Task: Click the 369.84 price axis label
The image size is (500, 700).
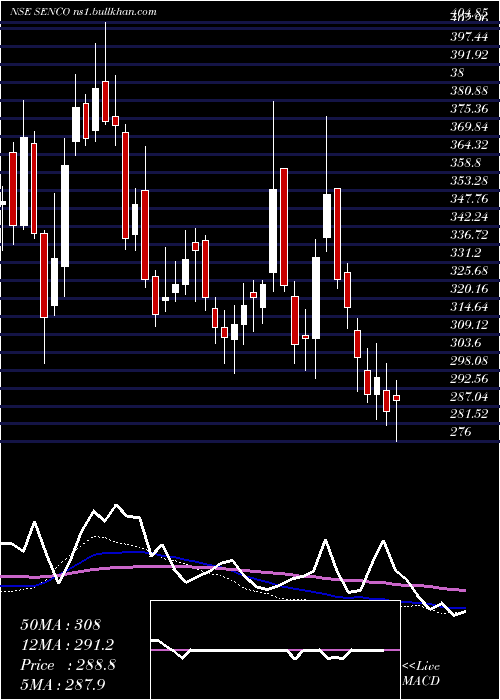Action: coord(469,127)
